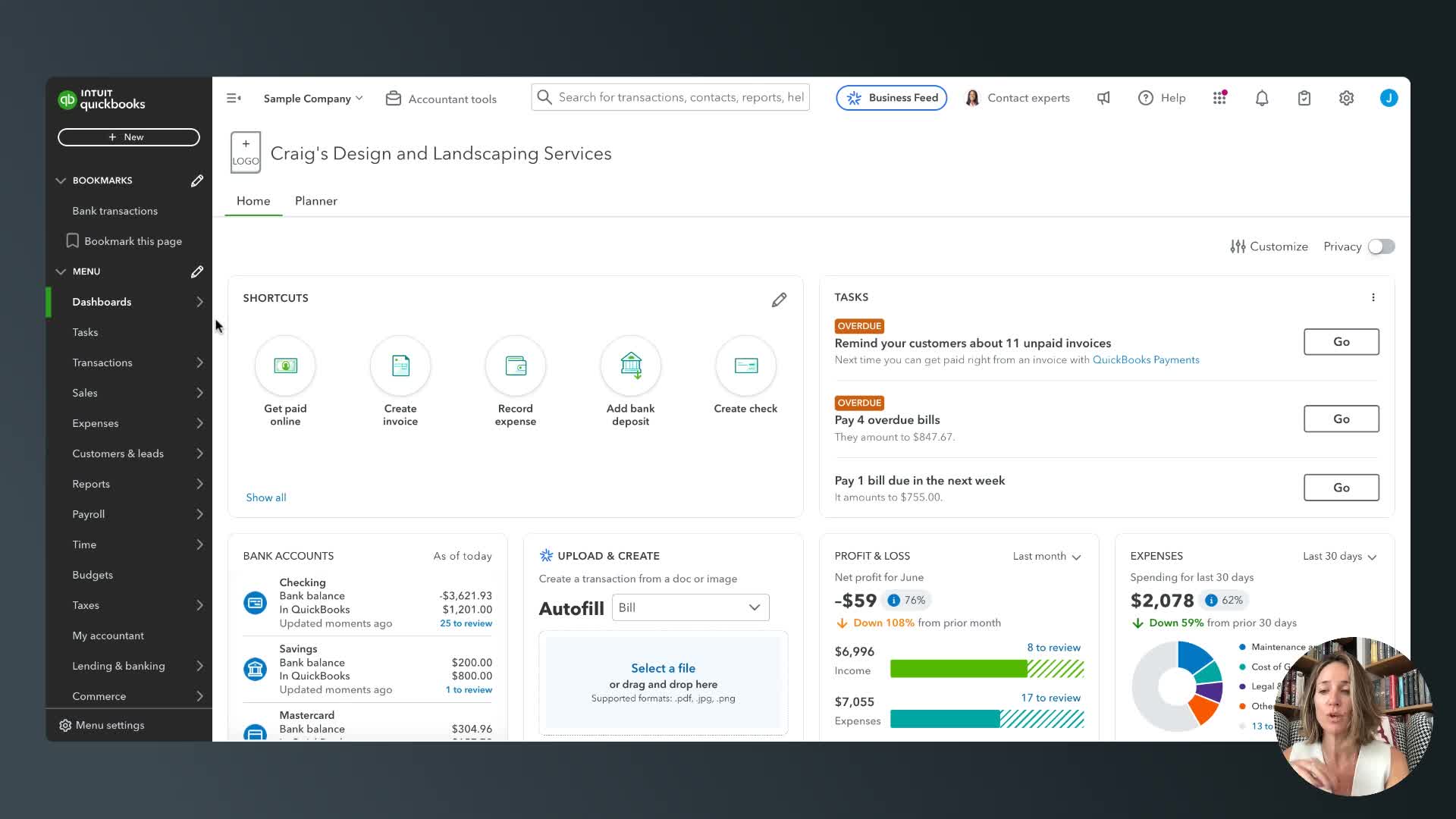Collapse the BOOKMARKS section
The width and height of the screenshot is (1456, 819).
click(x=61, y=180)
